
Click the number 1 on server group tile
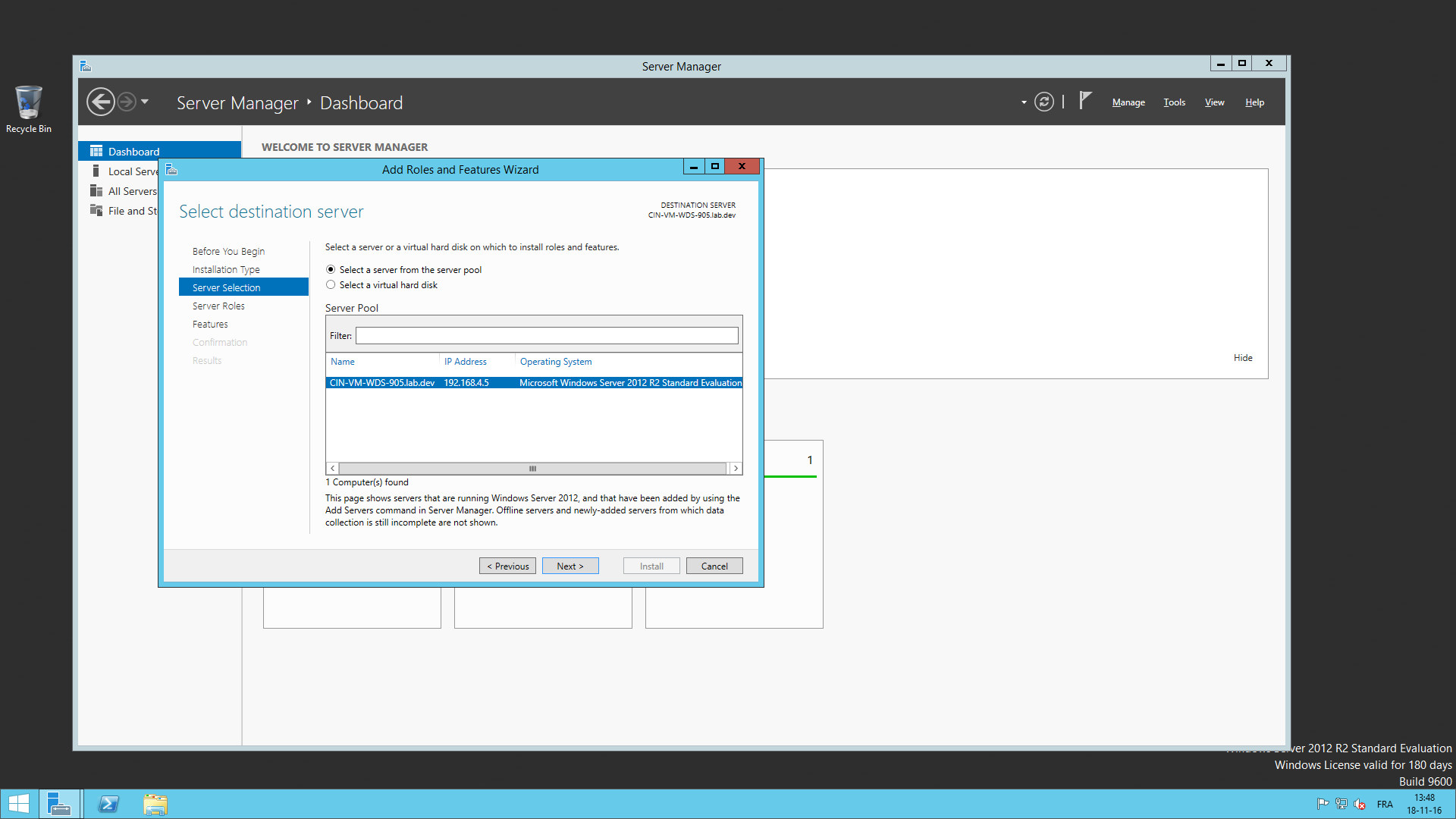pos(810,460)
